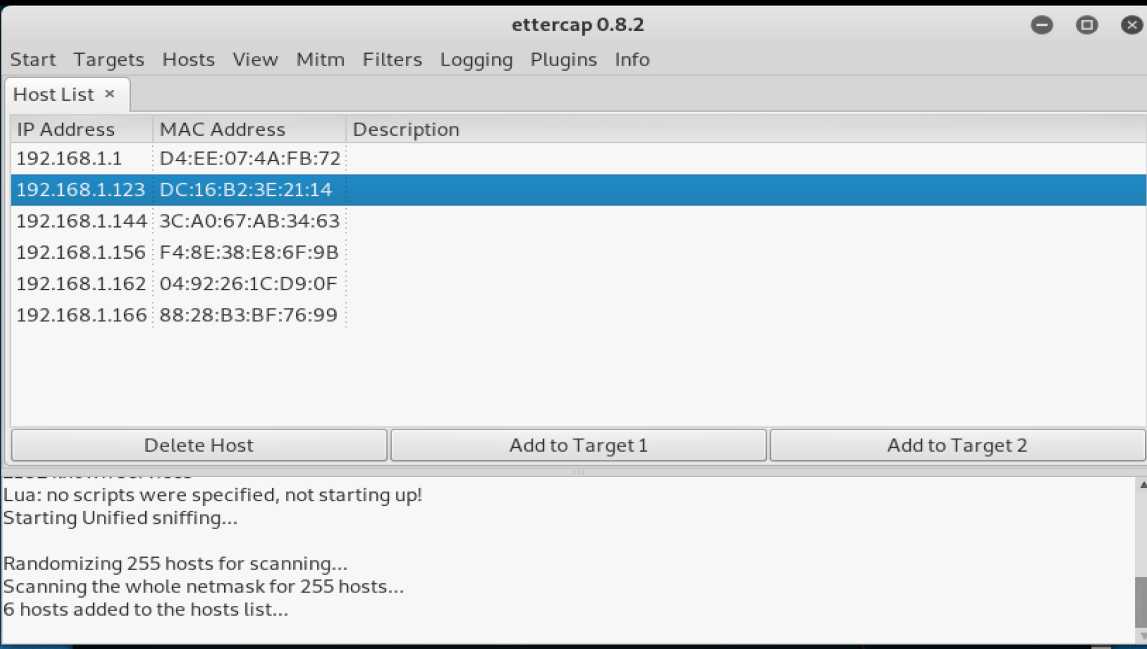Open the Info menu
Image resolution: width=1147 pixels, height=649 pixels.
point(632,59)
